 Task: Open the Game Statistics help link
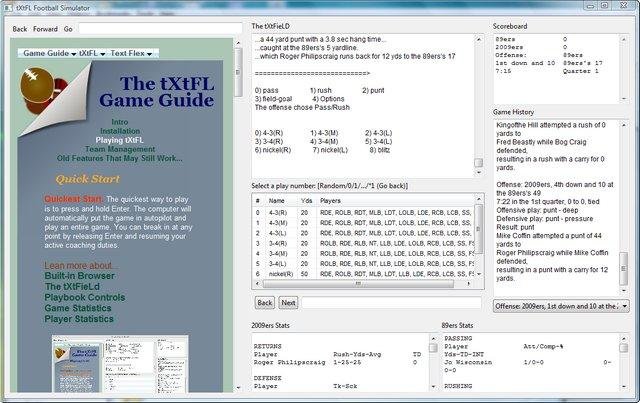point(78,308)
